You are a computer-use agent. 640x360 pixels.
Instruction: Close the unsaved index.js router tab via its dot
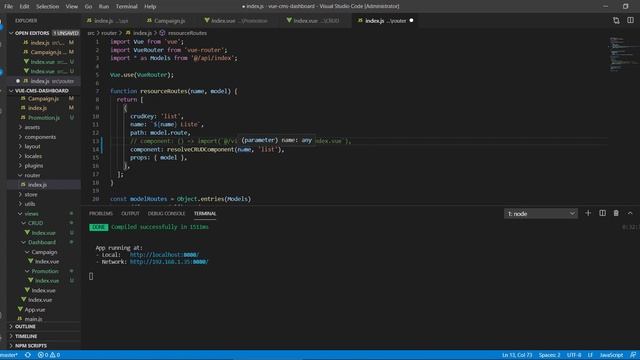click(411, 20)
